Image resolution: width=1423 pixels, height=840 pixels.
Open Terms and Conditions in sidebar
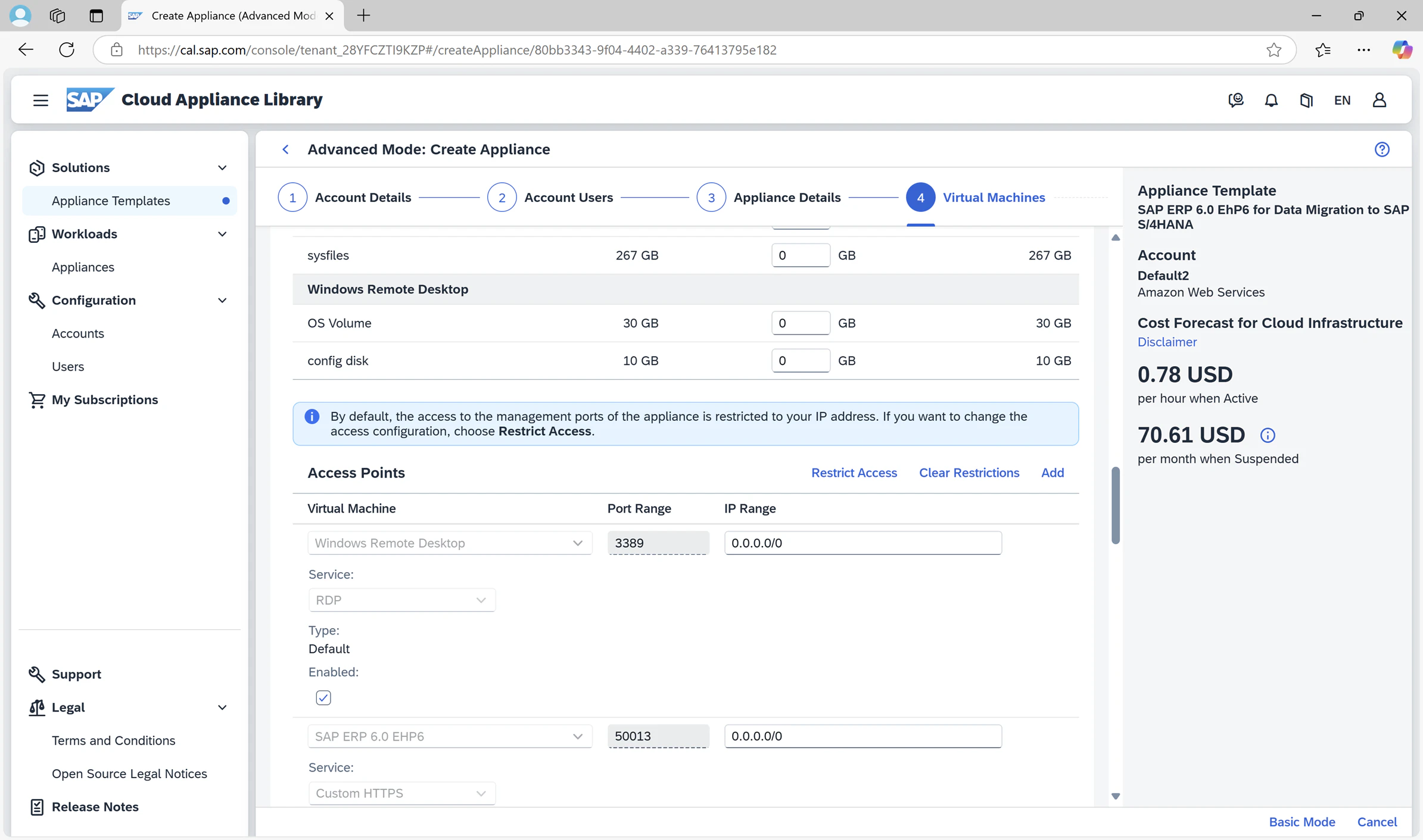[113, 741]
